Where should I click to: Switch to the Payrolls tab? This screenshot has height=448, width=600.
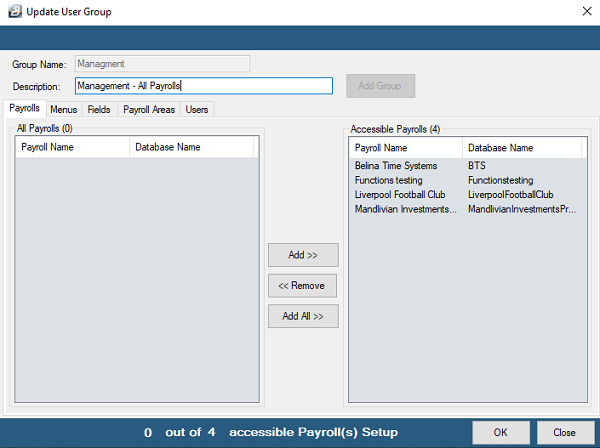click(x=24, y=108)
